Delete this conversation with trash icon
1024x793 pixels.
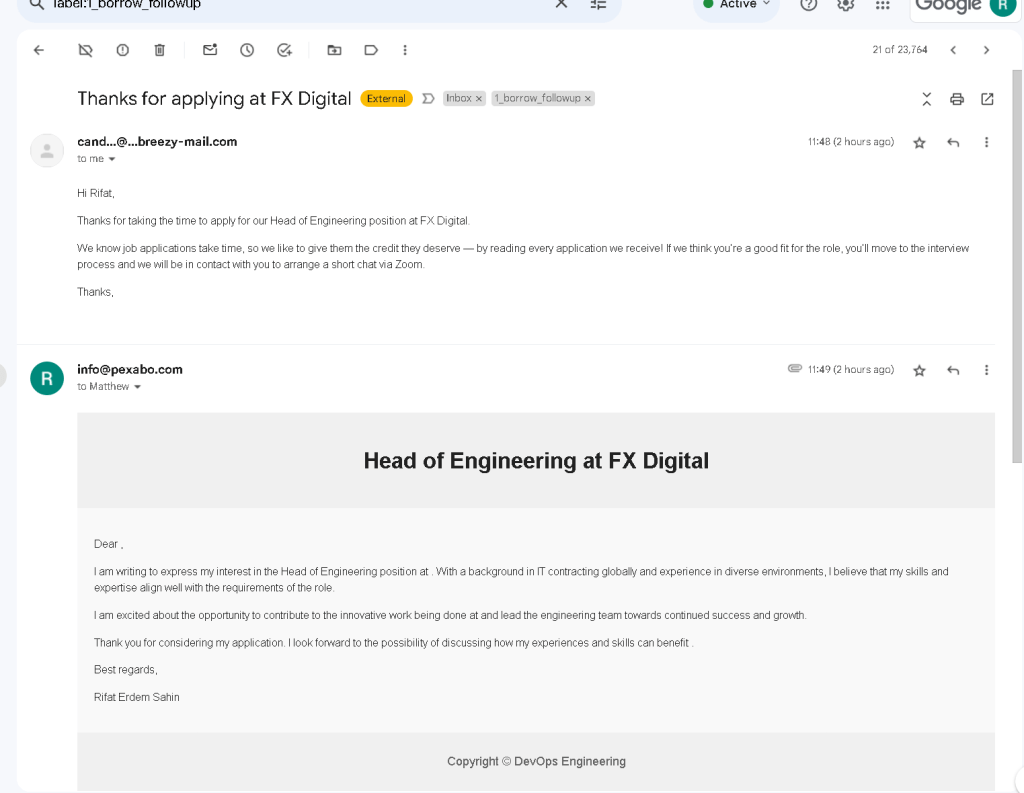tap(159, 50)
